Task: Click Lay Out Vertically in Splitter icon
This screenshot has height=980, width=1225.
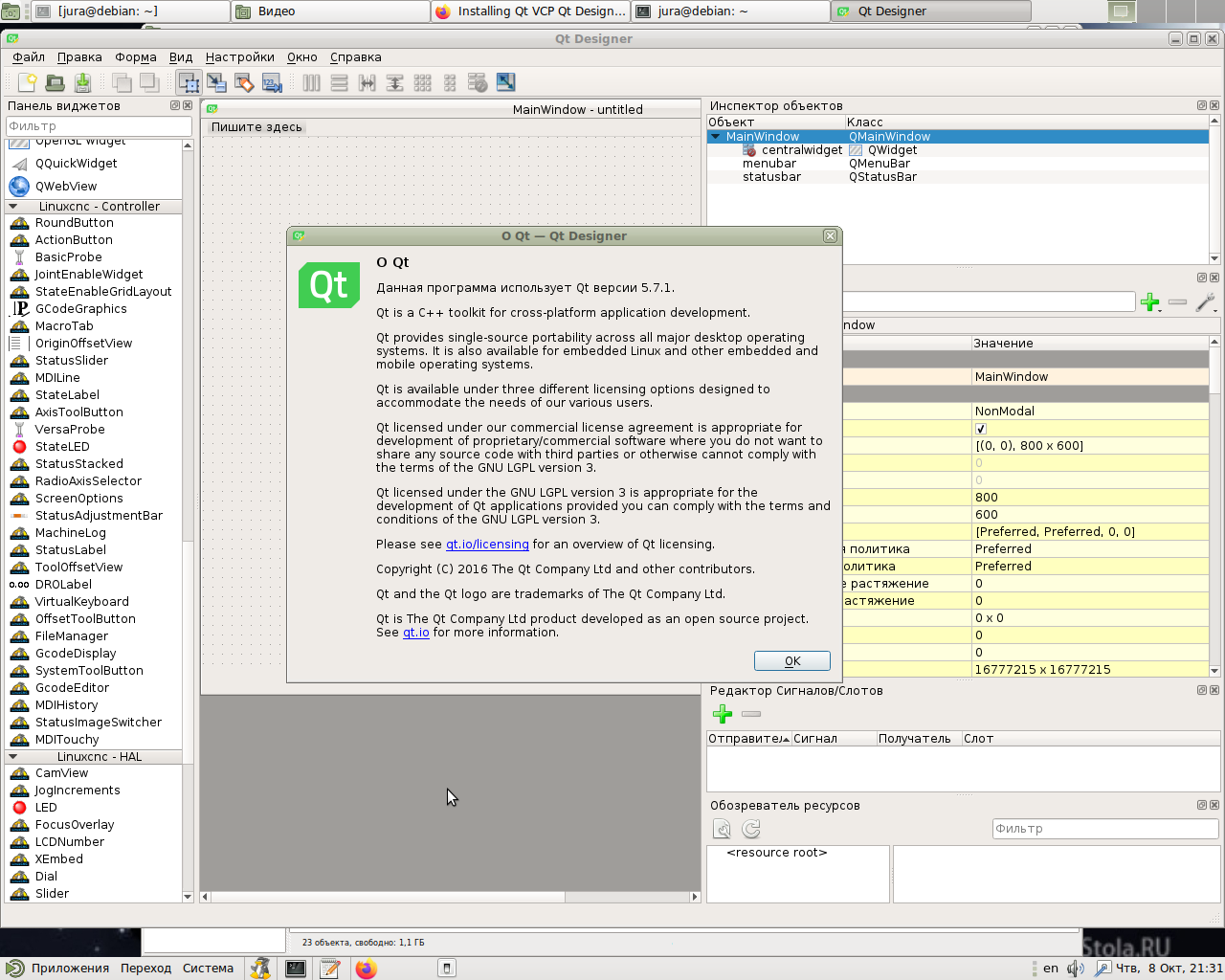Action: tap(394, 83)
